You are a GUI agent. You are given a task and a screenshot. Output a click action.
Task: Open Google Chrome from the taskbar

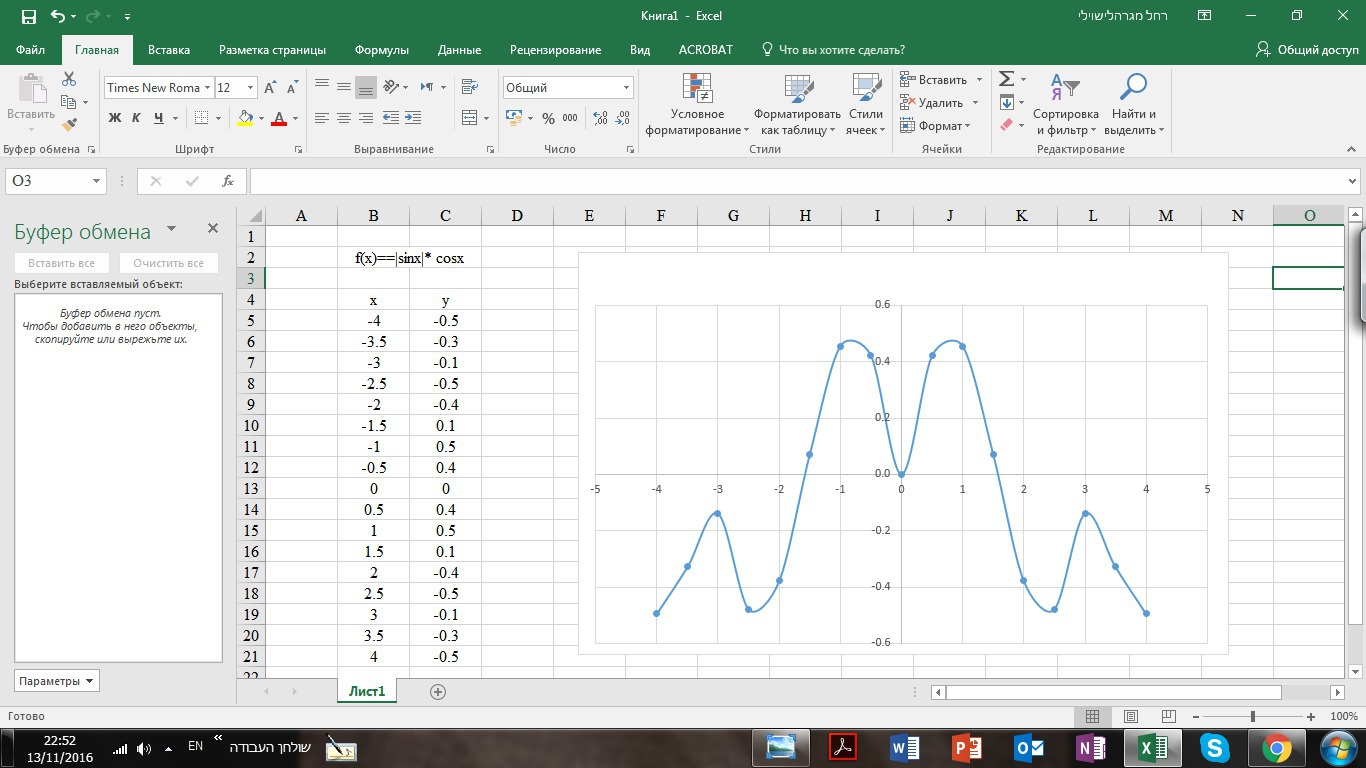pyautogui.click(x=1276, y=747)
